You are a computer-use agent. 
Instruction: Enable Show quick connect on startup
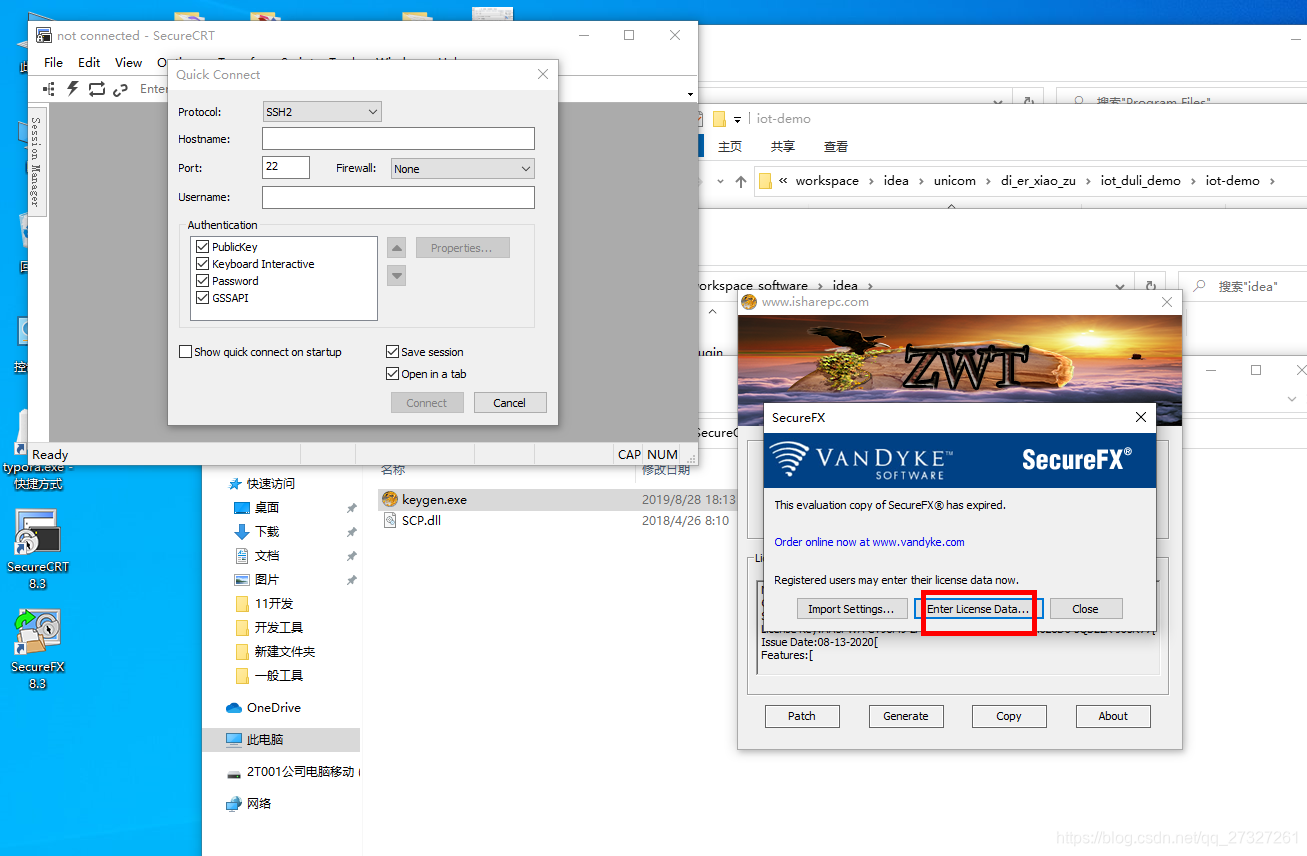pyautogui.click(x=185, y=352)
